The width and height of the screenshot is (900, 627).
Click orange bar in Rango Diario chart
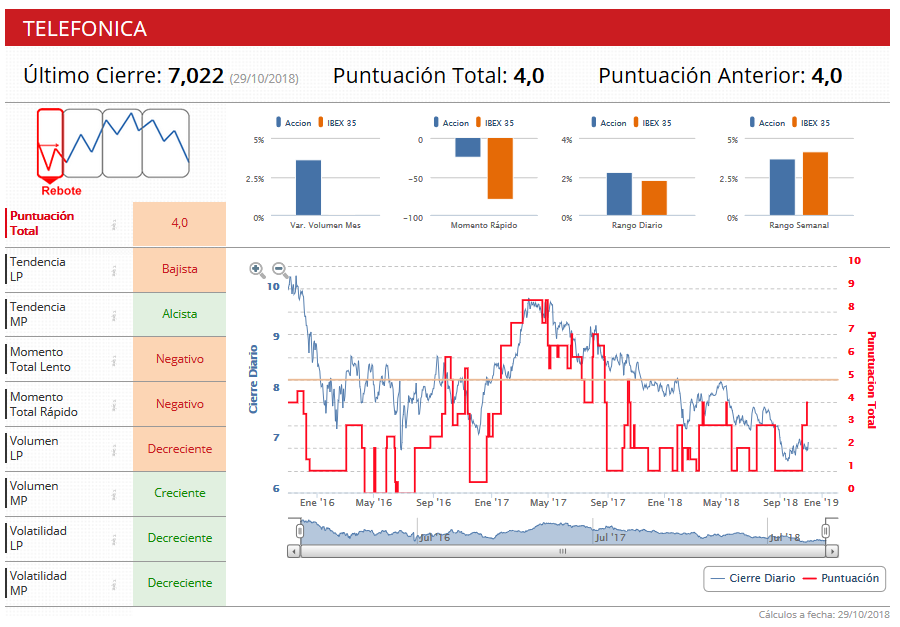tap(654, 198)
